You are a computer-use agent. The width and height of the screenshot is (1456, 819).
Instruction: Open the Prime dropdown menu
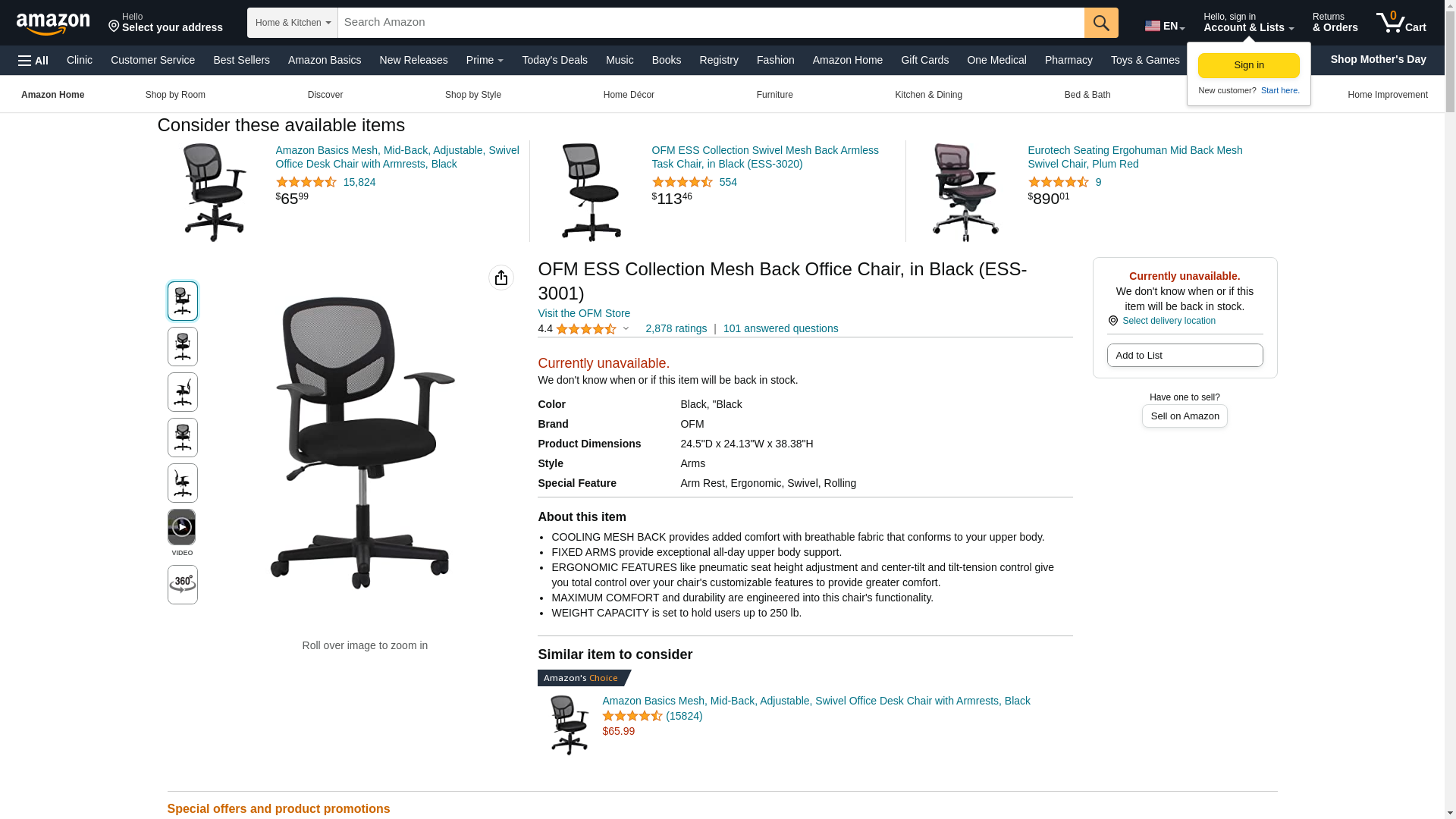[485, 60]
